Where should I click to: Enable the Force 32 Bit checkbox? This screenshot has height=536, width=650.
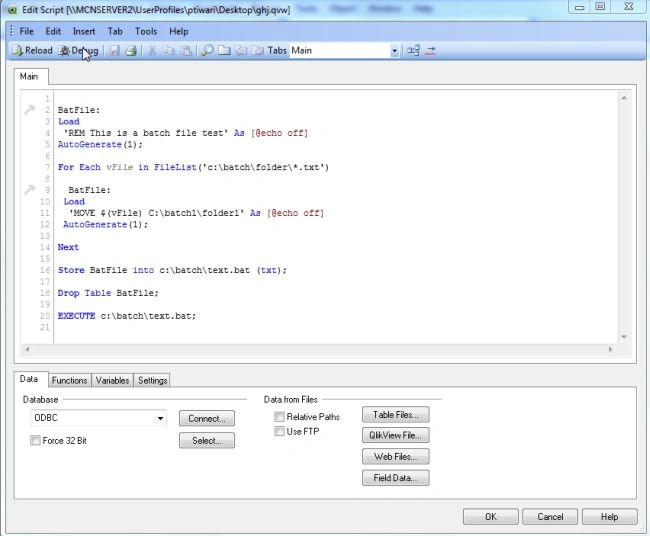tap(35, 440)
